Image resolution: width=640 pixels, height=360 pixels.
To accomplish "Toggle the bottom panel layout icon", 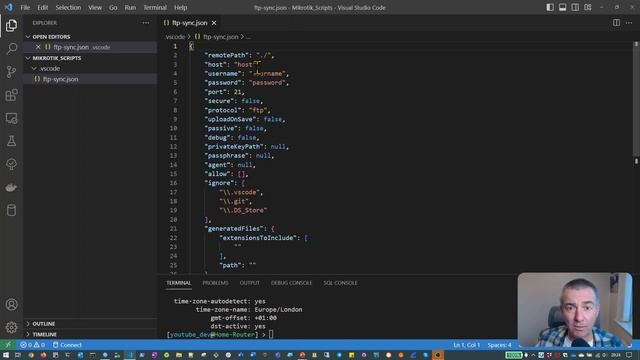I will [562, 7].
